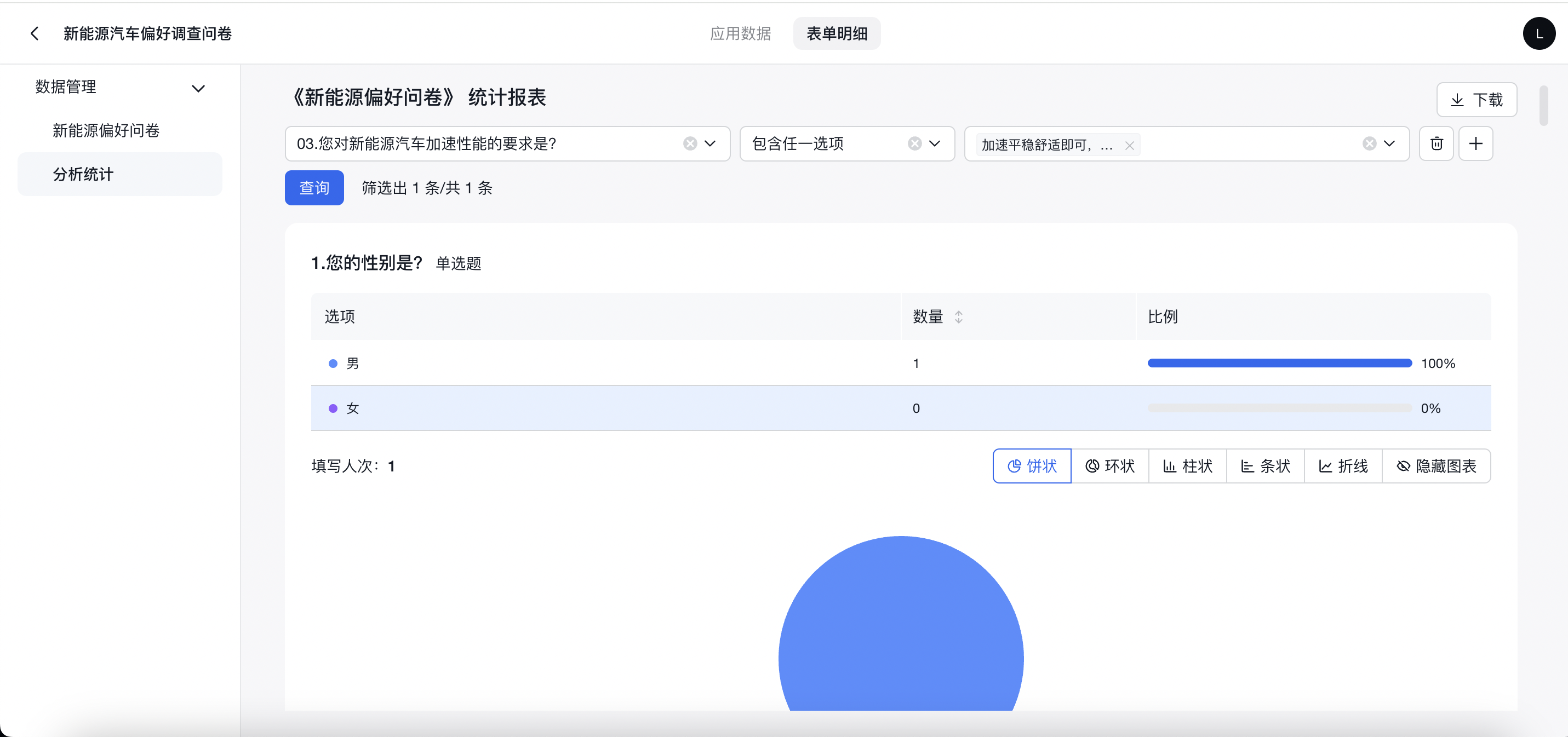The width and height of the screenshot is (1568, 737).
Task: Click the 0% progress bar for 女
Action: coord(1279,408)
